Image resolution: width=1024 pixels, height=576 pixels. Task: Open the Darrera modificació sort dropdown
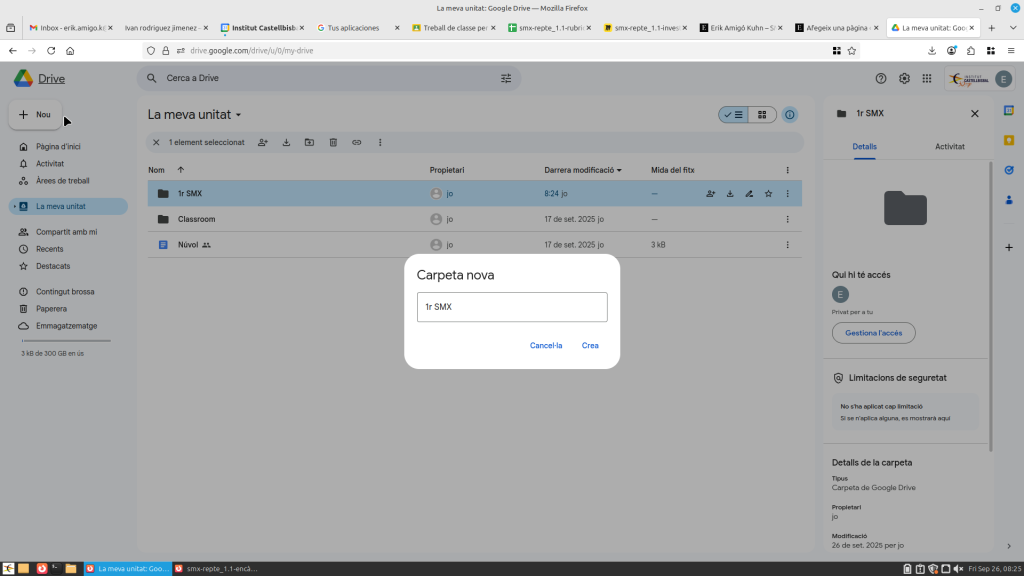tap(619, 170)
